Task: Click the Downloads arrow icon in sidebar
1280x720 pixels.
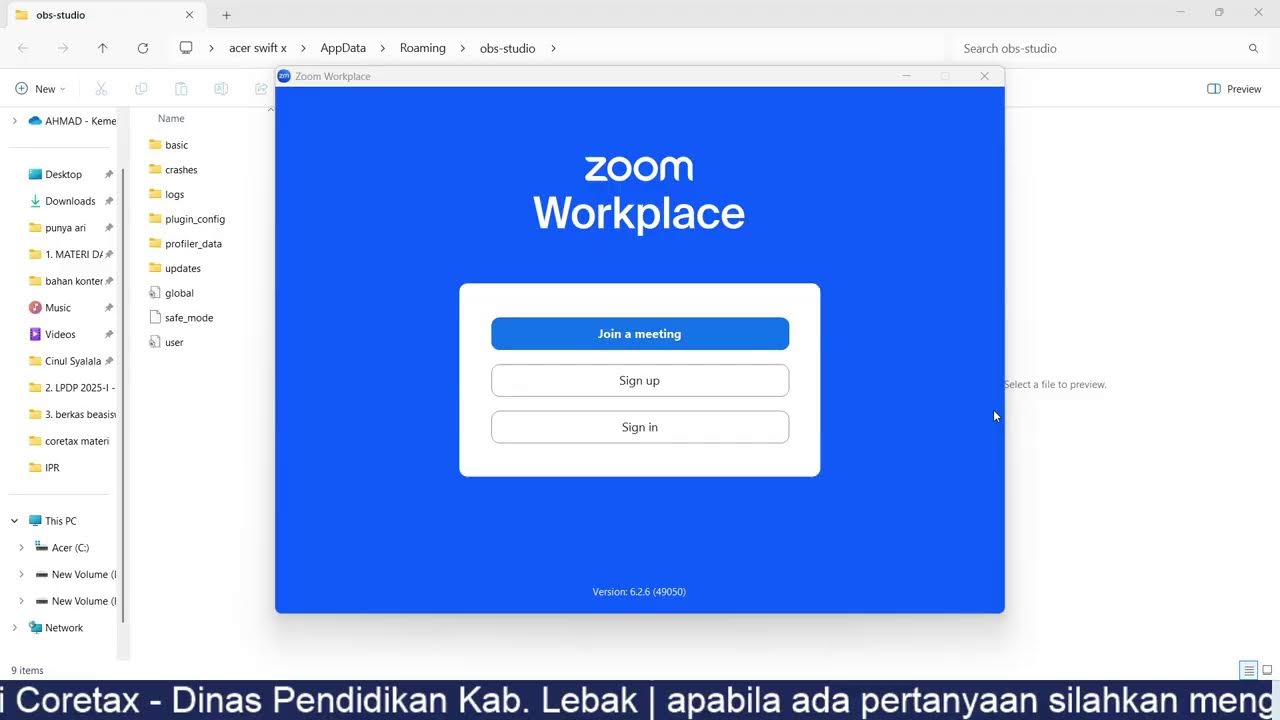Action: coord(35,201)
